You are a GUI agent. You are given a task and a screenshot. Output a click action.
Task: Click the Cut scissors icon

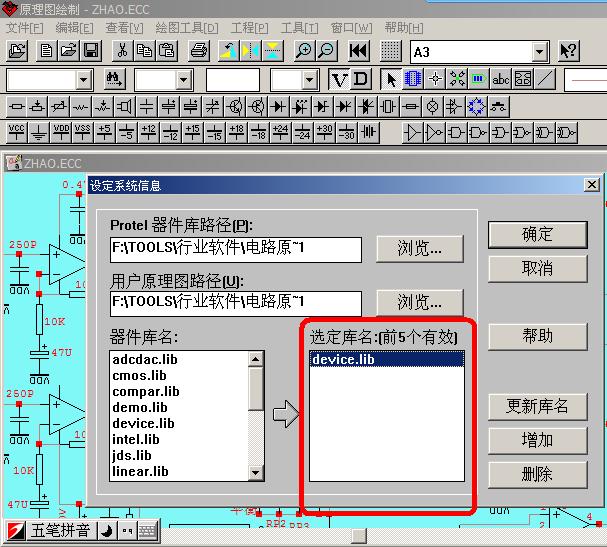tap(122, 51)
